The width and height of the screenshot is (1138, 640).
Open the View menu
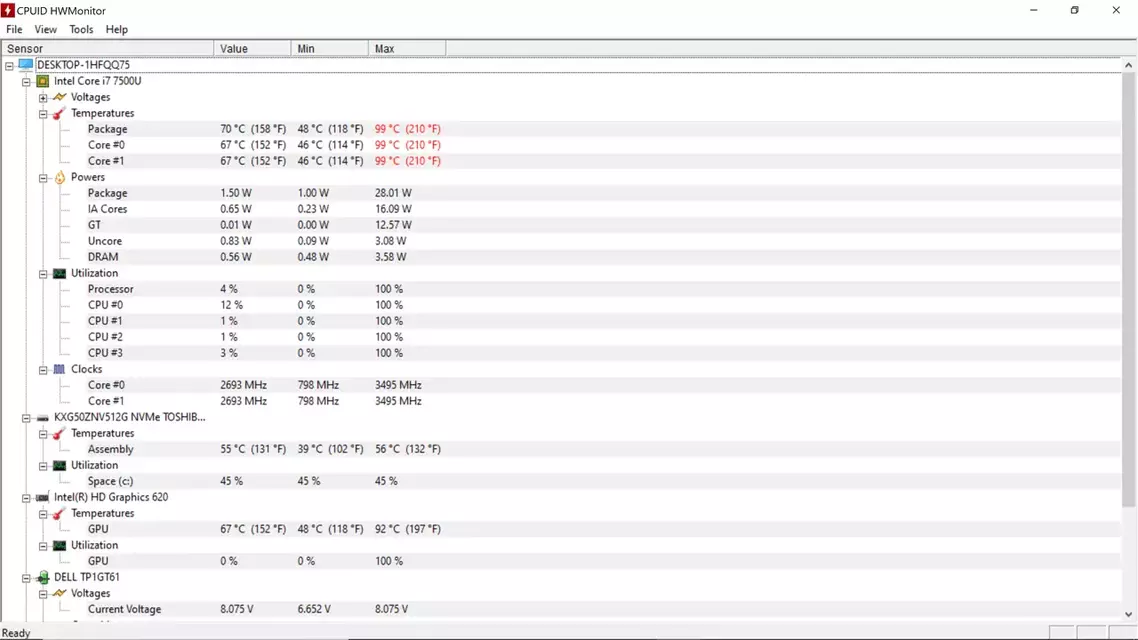tap(45, 29)
